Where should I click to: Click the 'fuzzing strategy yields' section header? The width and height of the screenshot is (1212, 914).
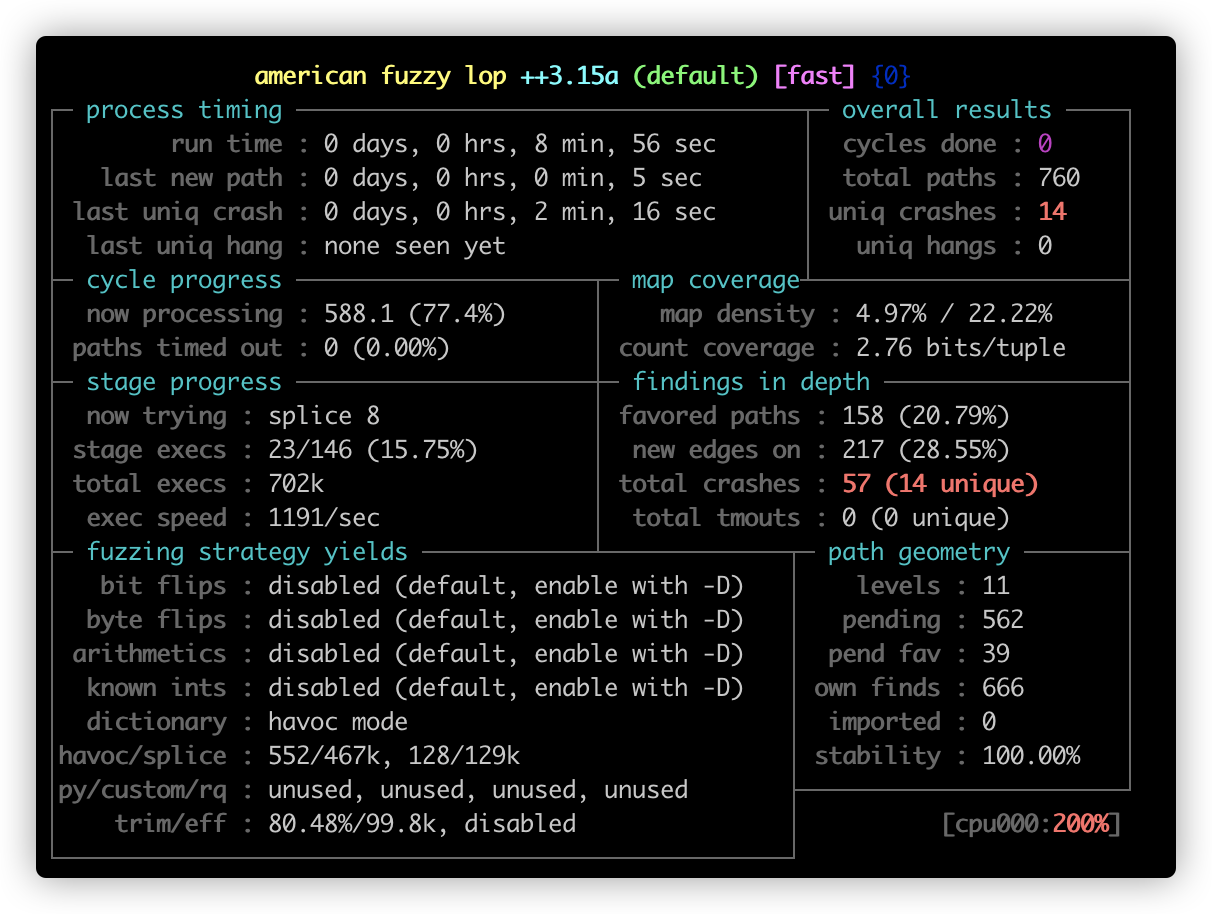click(248, 552)
